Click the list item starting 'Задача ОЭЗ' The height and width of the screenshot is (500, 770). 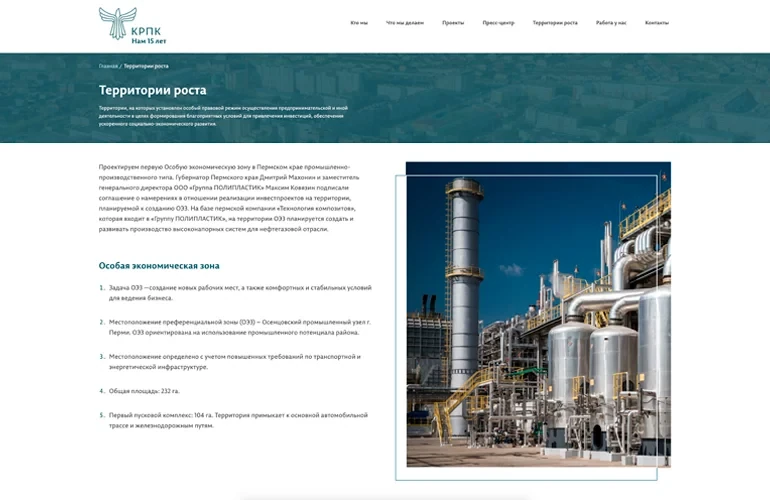(240, 293)
